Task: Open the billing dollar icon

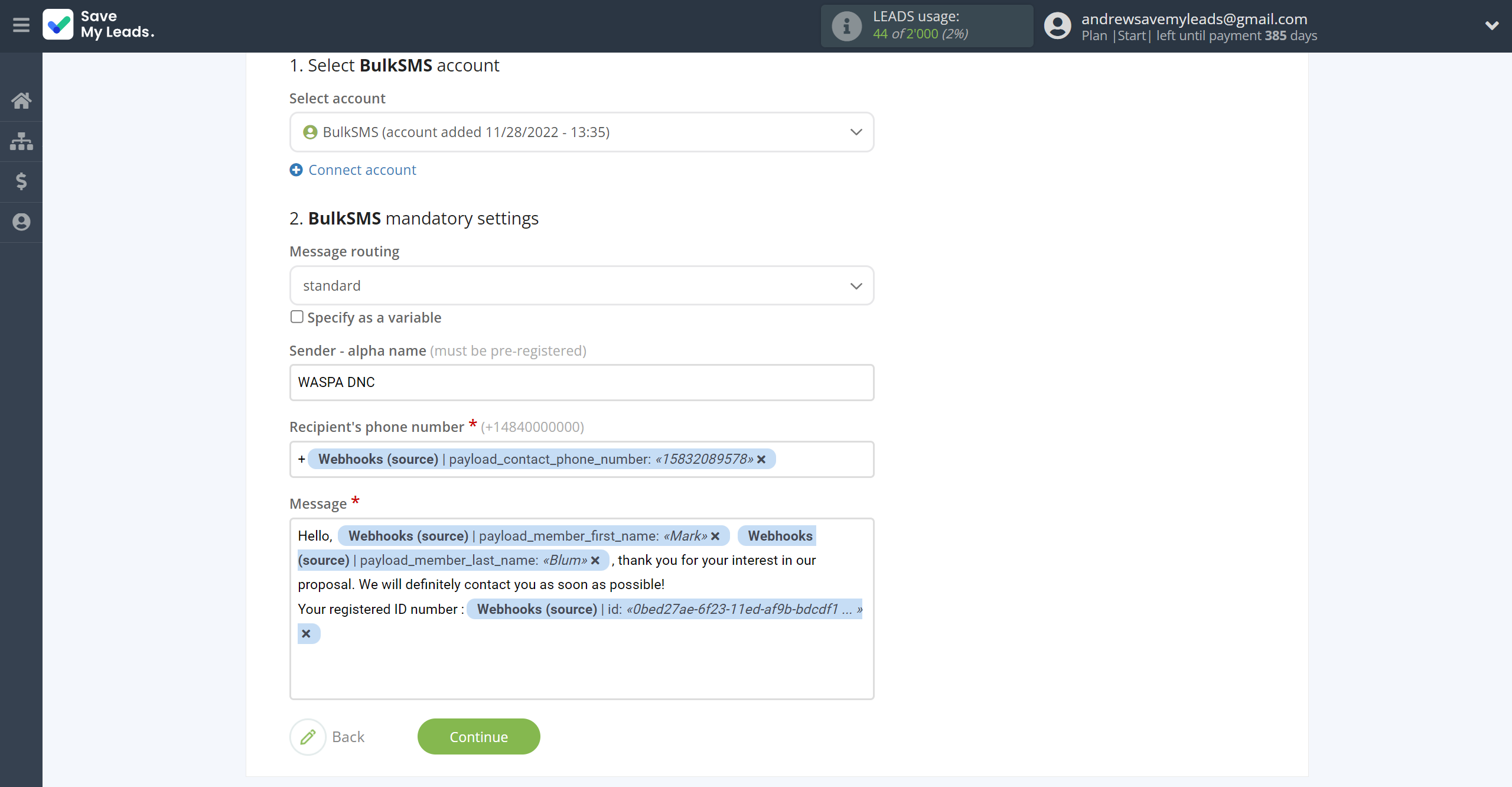Action: click(x=21, y=181)
